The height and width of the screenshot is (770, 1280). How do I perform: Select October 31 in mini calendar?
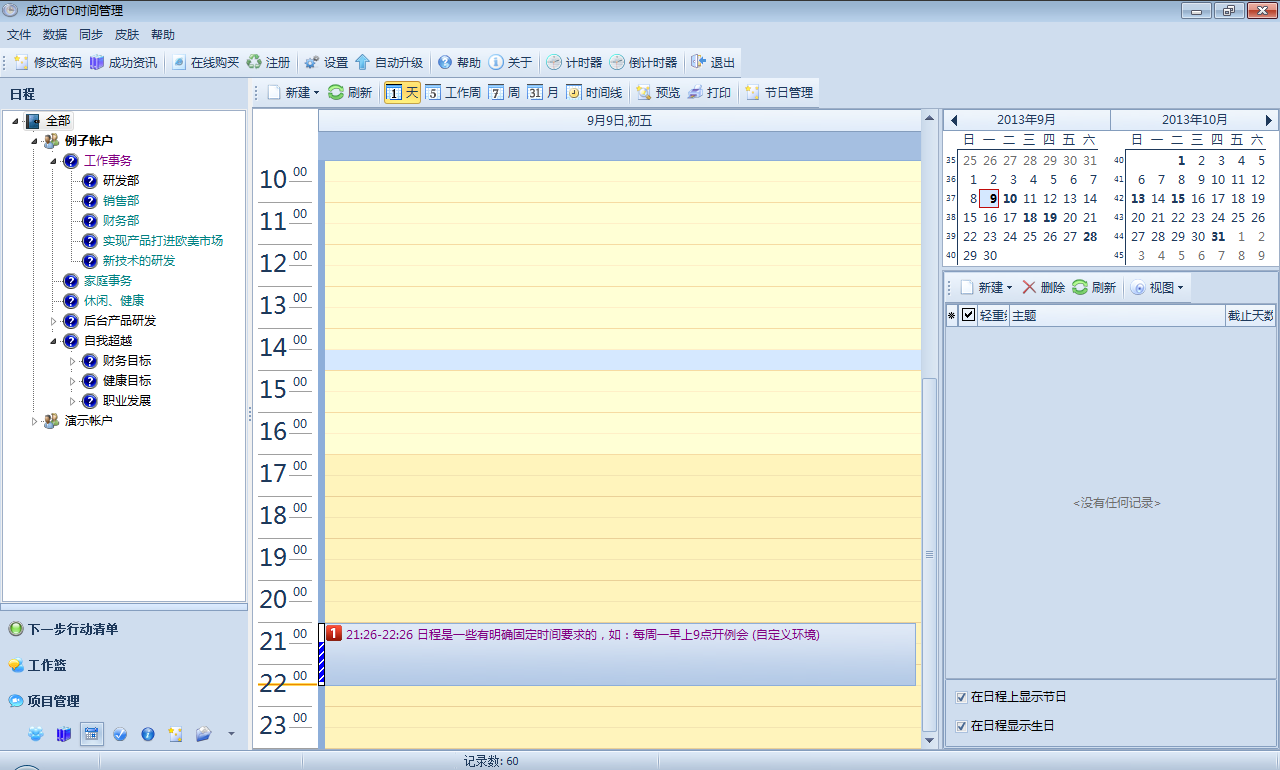point(1217,237)
